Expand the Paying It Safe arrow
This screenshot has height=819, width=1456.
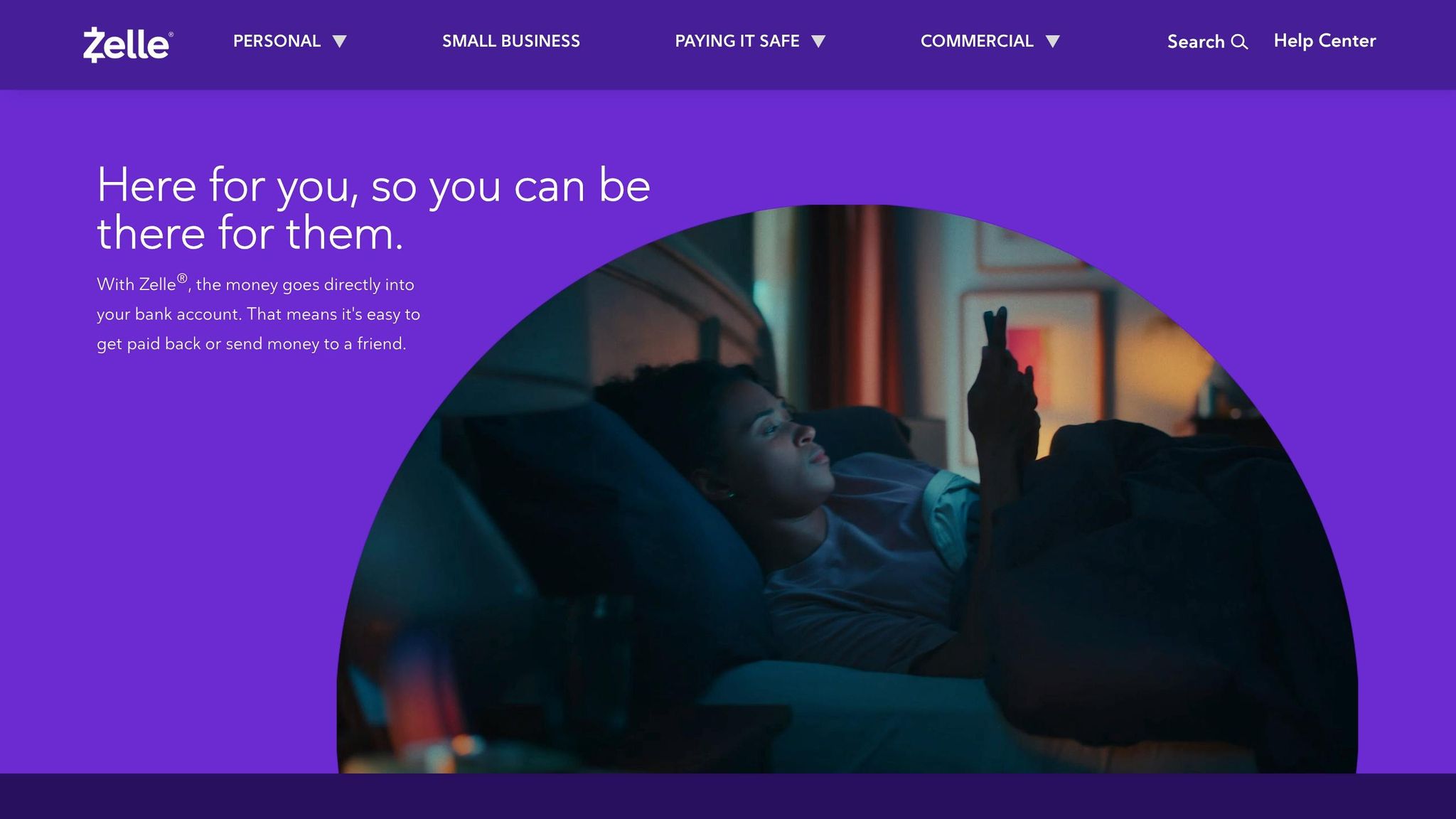(x=818, y=41)
